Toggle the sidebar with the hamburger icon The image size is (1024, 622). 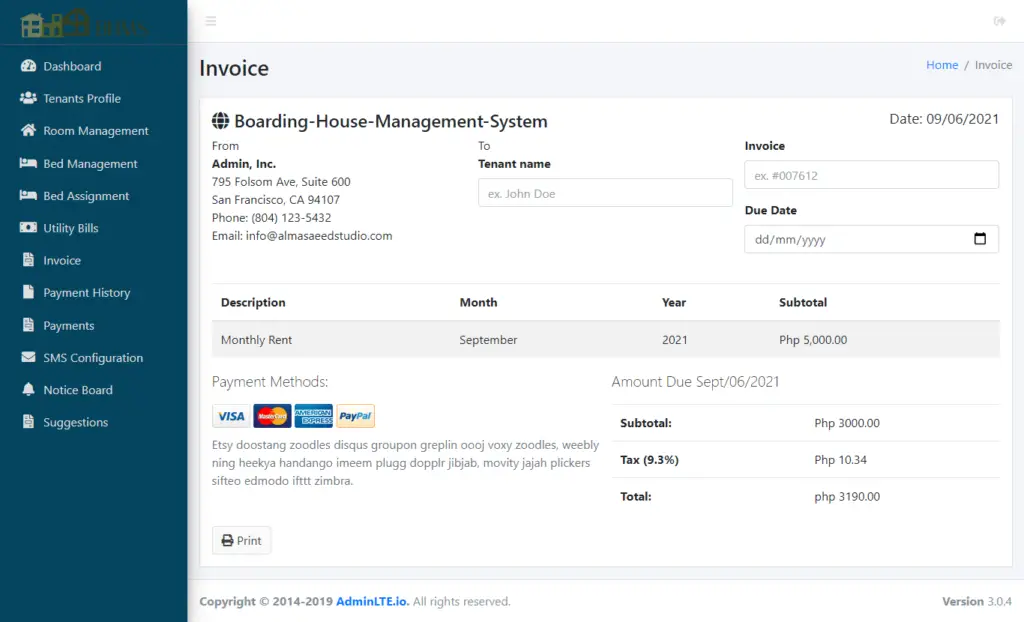coord(210,20)
